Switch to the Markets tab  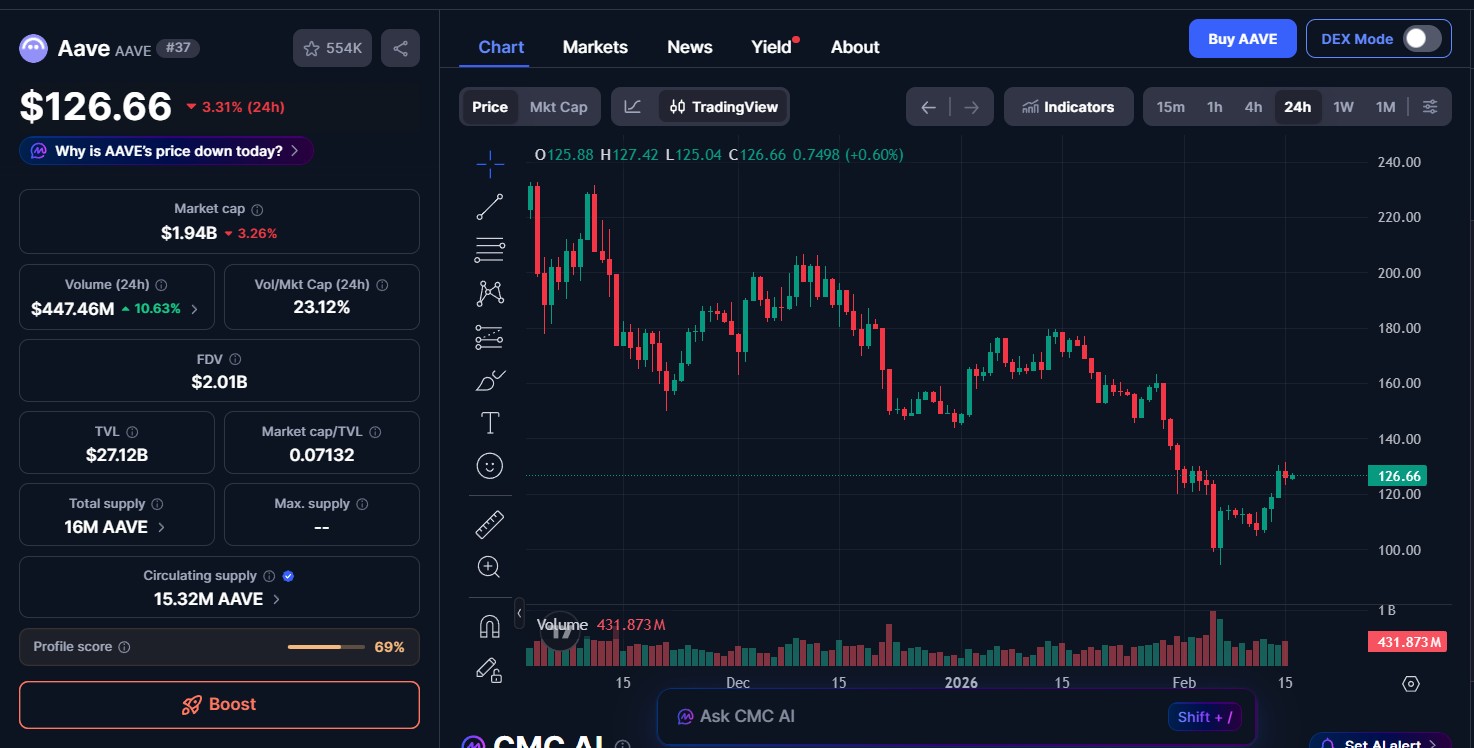pos(595,46)
